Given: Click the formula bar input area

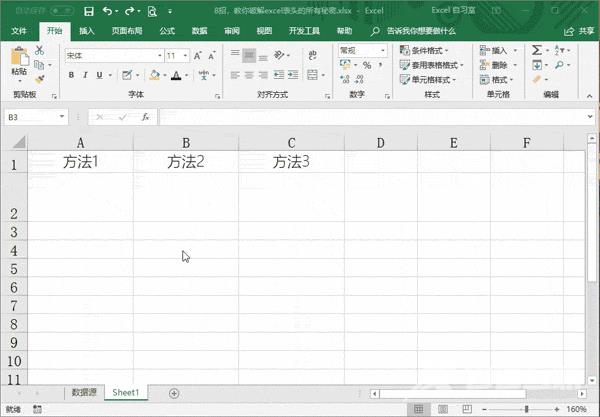Looking at the screenshot, I should 371,117.
